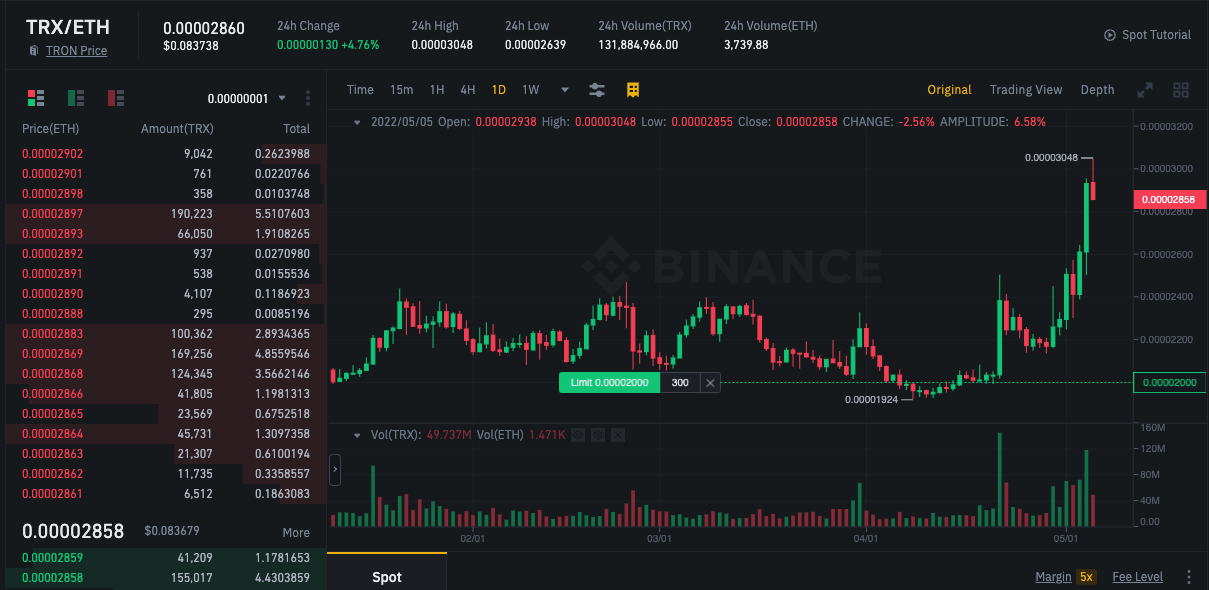
Task: Select sell order at price 0.00002869
Action: pos(165,354)
